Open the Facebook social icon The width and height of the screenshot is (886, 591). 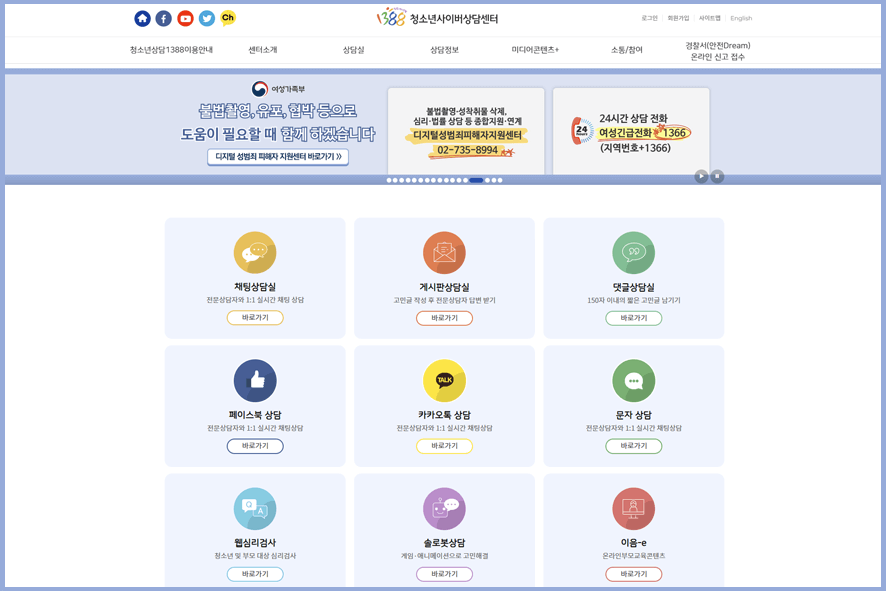[164, 19]
